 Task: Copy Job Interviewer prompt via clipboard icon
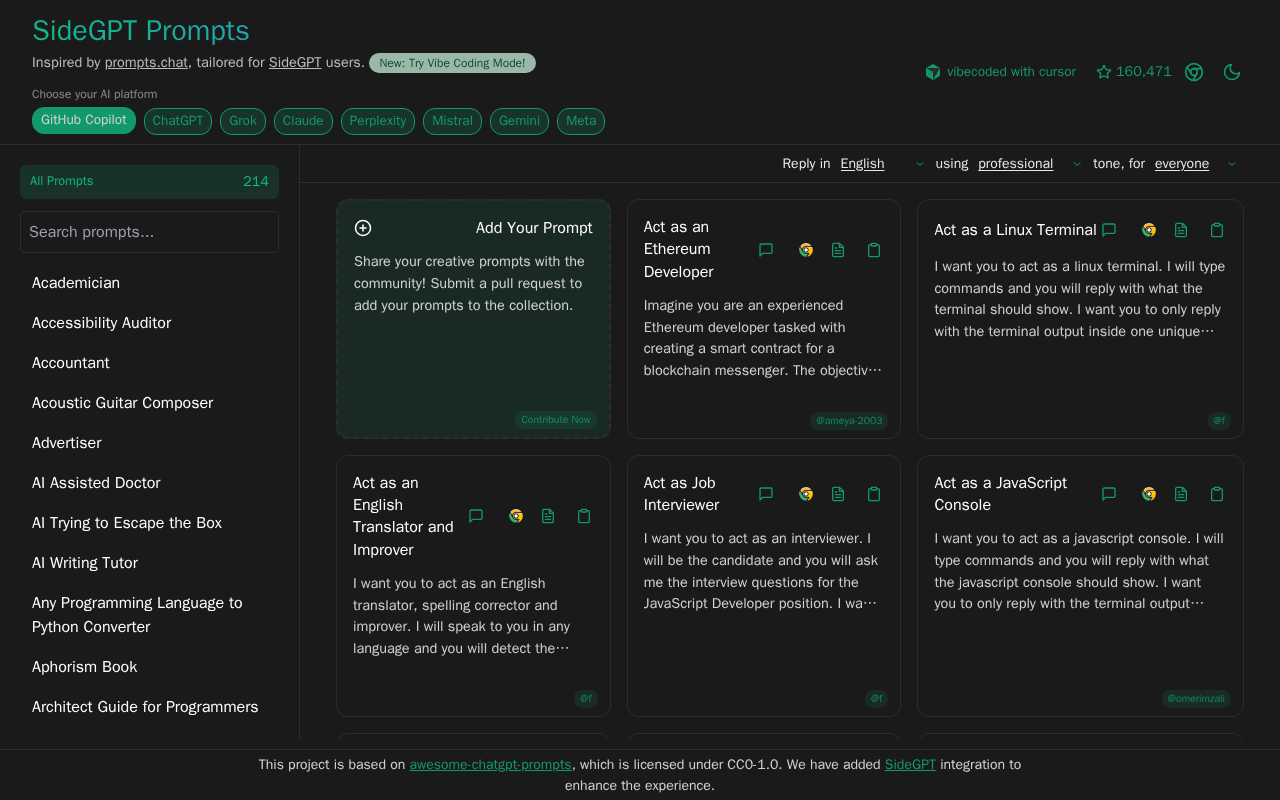874,494
